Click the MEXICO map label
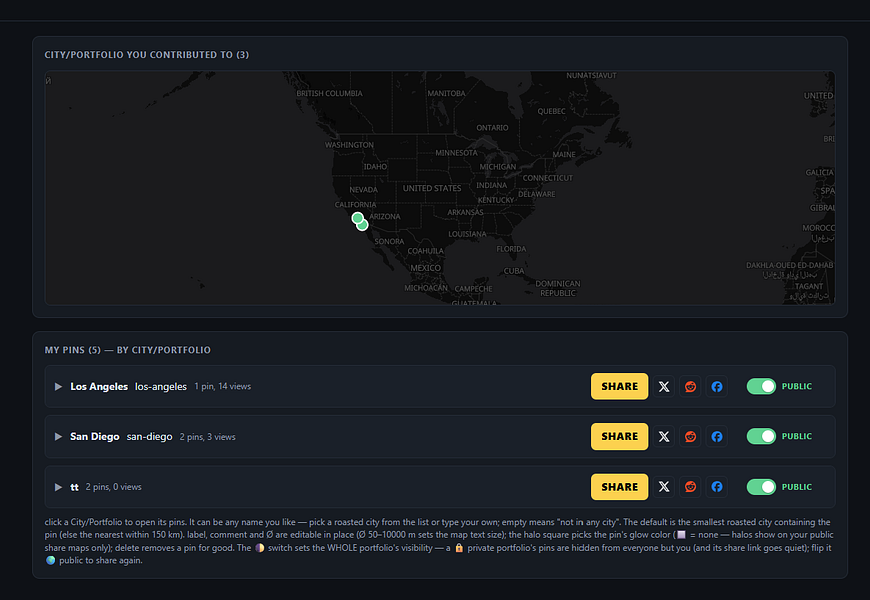Image resolution: width=870 pixels, height=600 pixels. tap(426, 268)
